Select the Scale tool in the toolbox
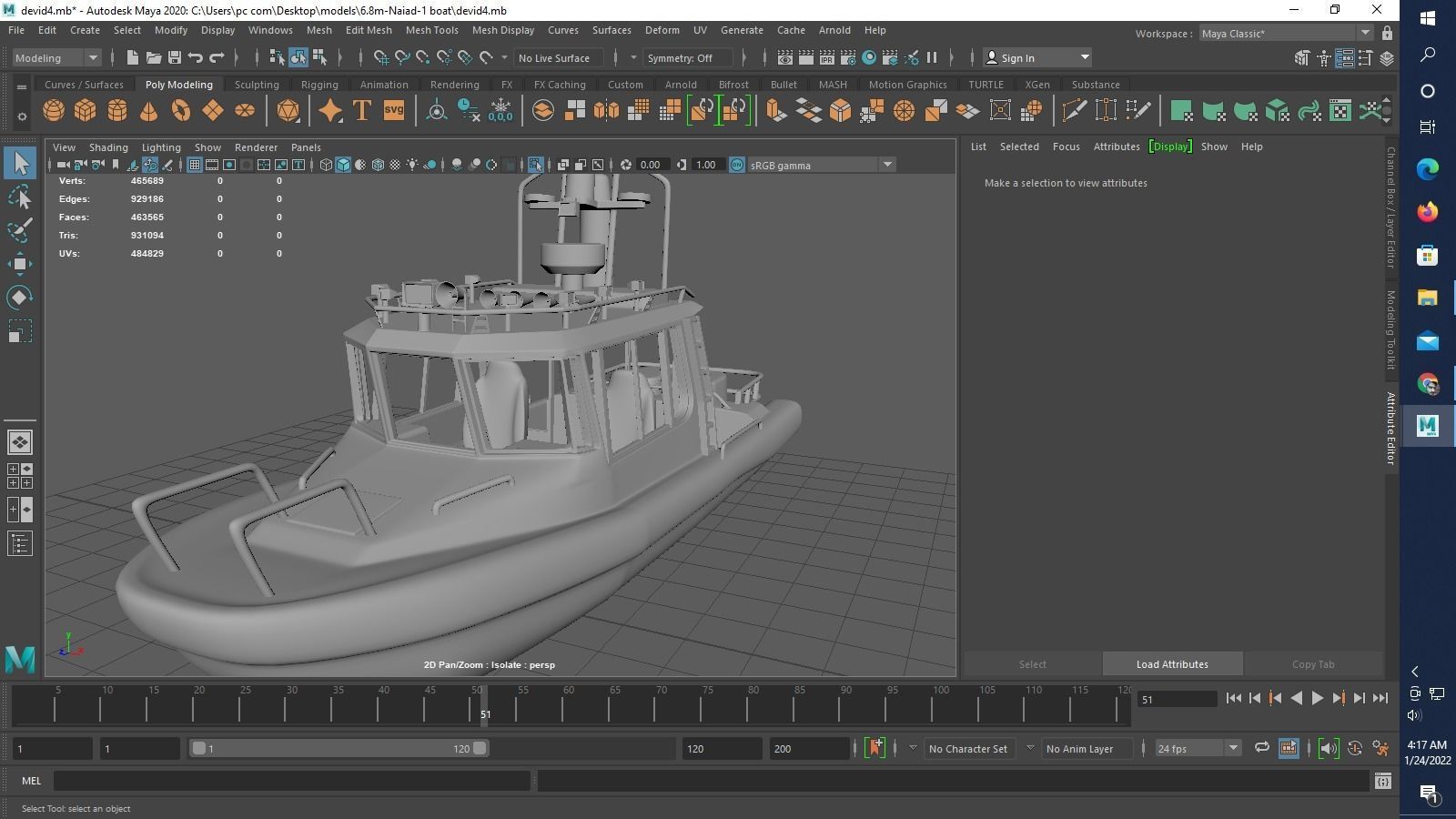Image resolution: width=1456 pixels, height=819 pixels. point(20,331)
